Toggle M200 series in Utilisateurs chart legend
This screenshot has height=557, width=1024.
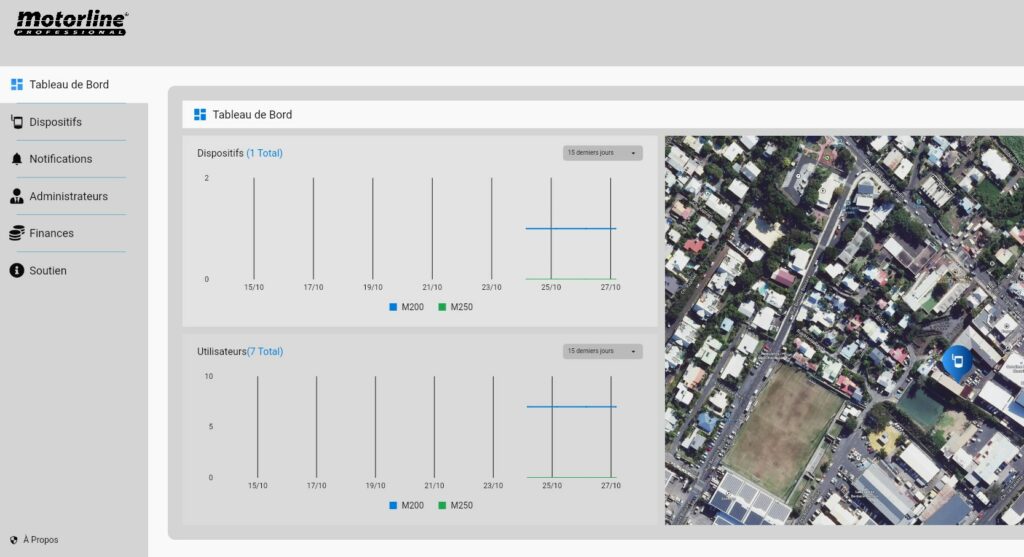point(406,505)
